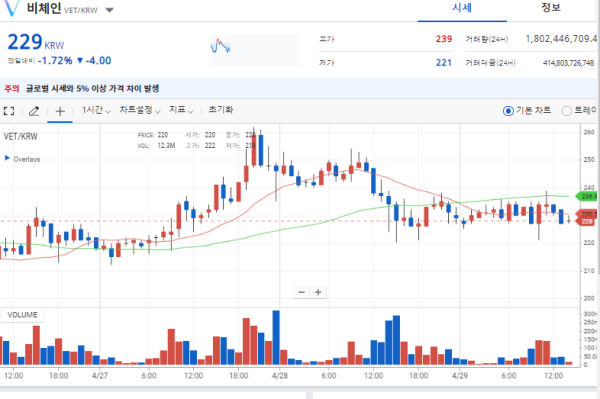Viewport: 600px width, 399px height.
Task: Click the VOLUME panel label
Action: [x=22, y=315]
